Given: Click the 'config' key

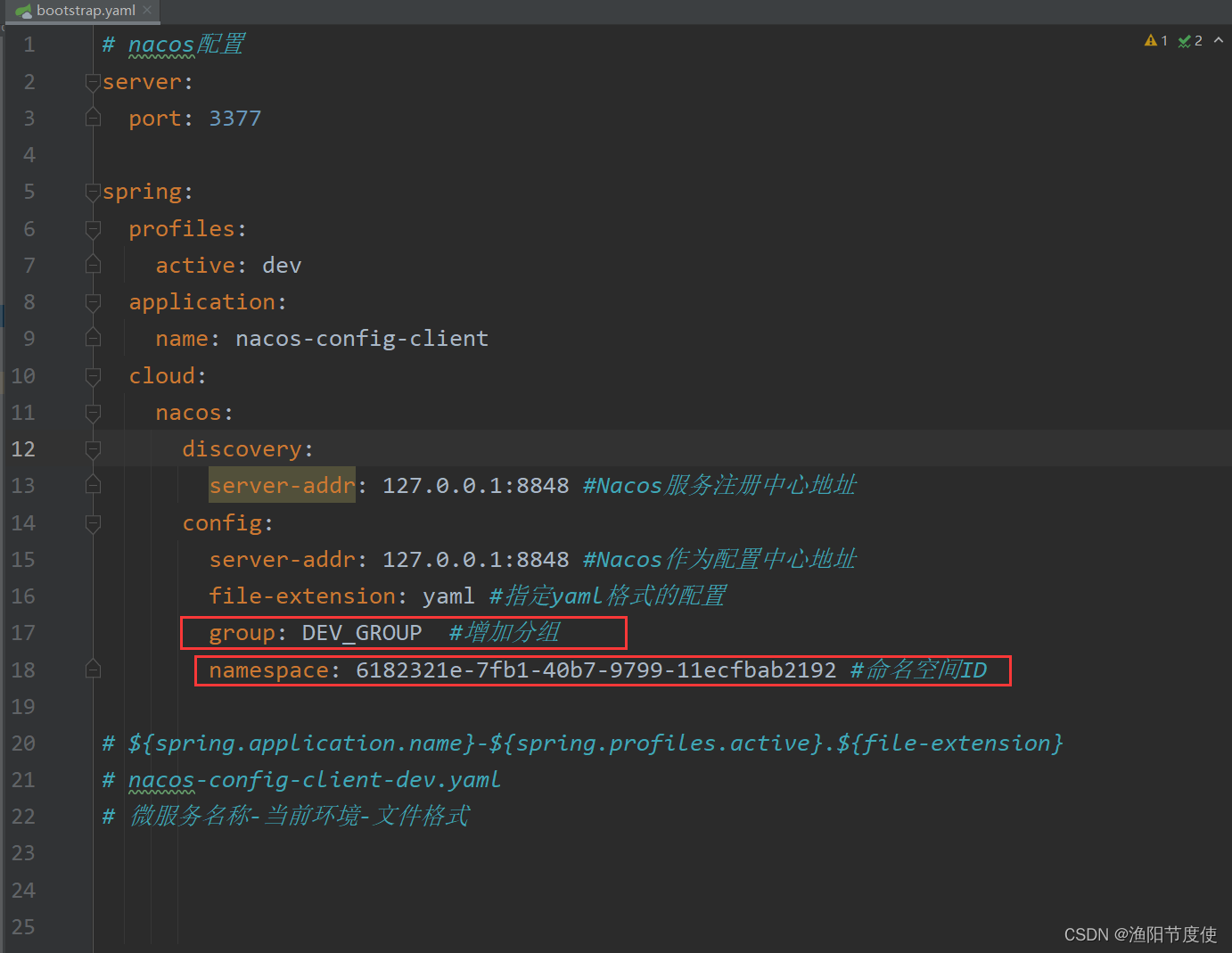Looking at the screenshot, I should pyautogui.click(x=222, y=523).
